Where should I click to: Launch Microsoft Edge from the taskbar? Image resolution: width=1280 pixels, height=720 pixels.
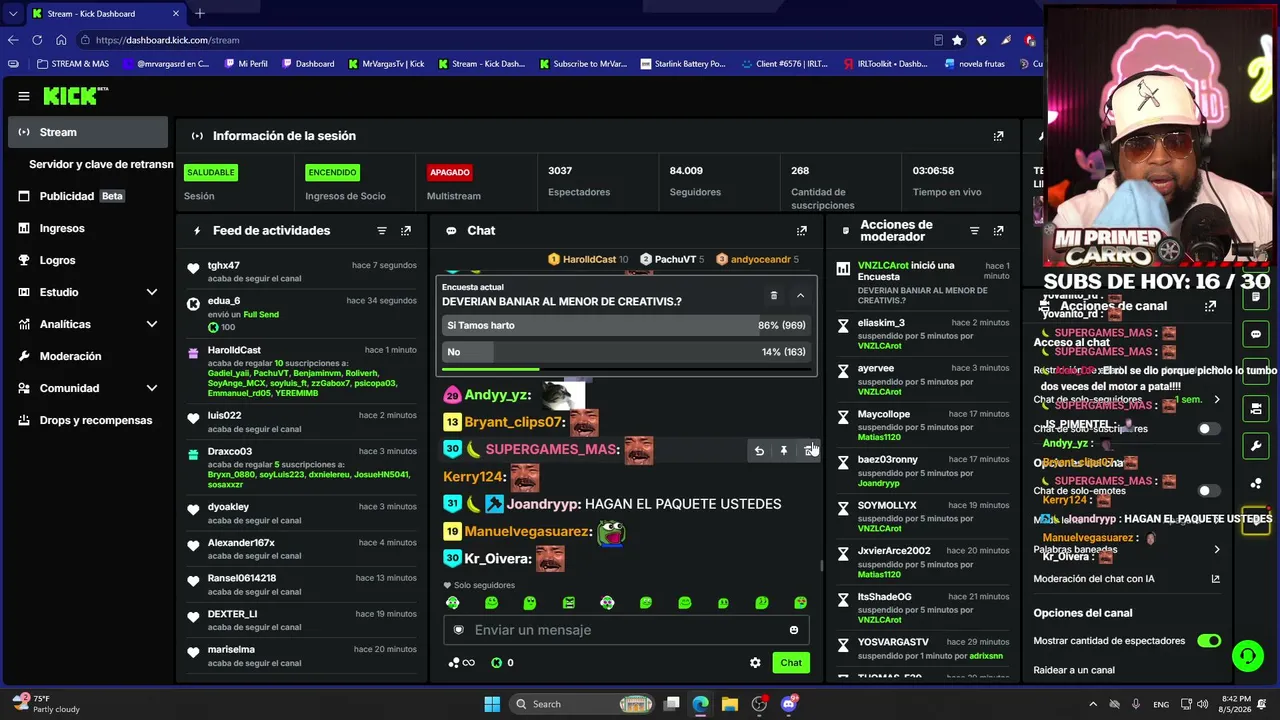(701, 704)
